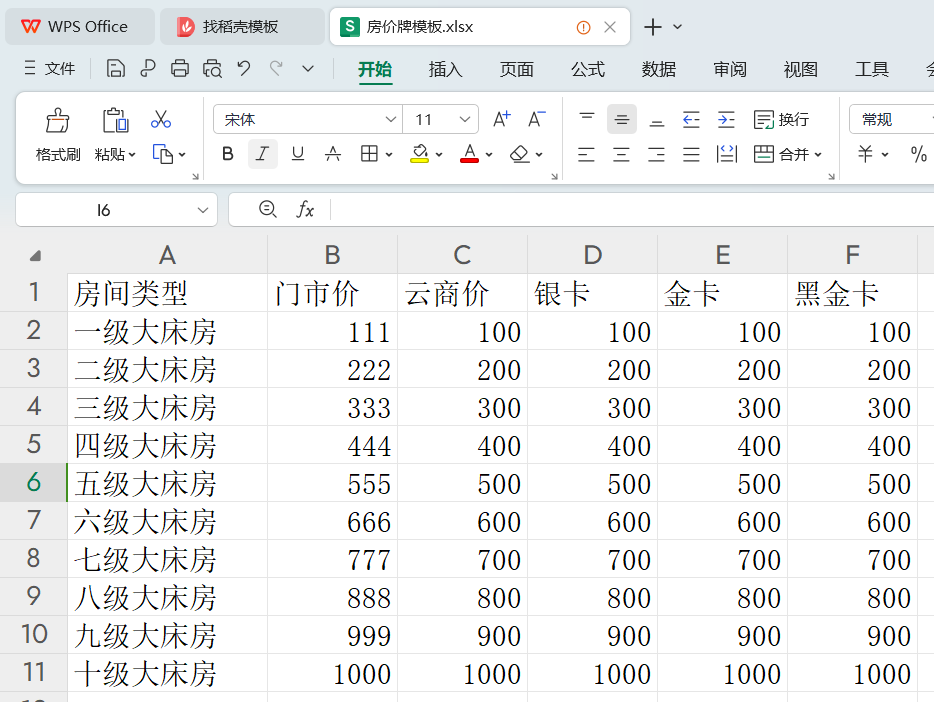This screenshot has height=702, width=934.
Task: Click the Undo arrow icon
Action: coord(243,68)
